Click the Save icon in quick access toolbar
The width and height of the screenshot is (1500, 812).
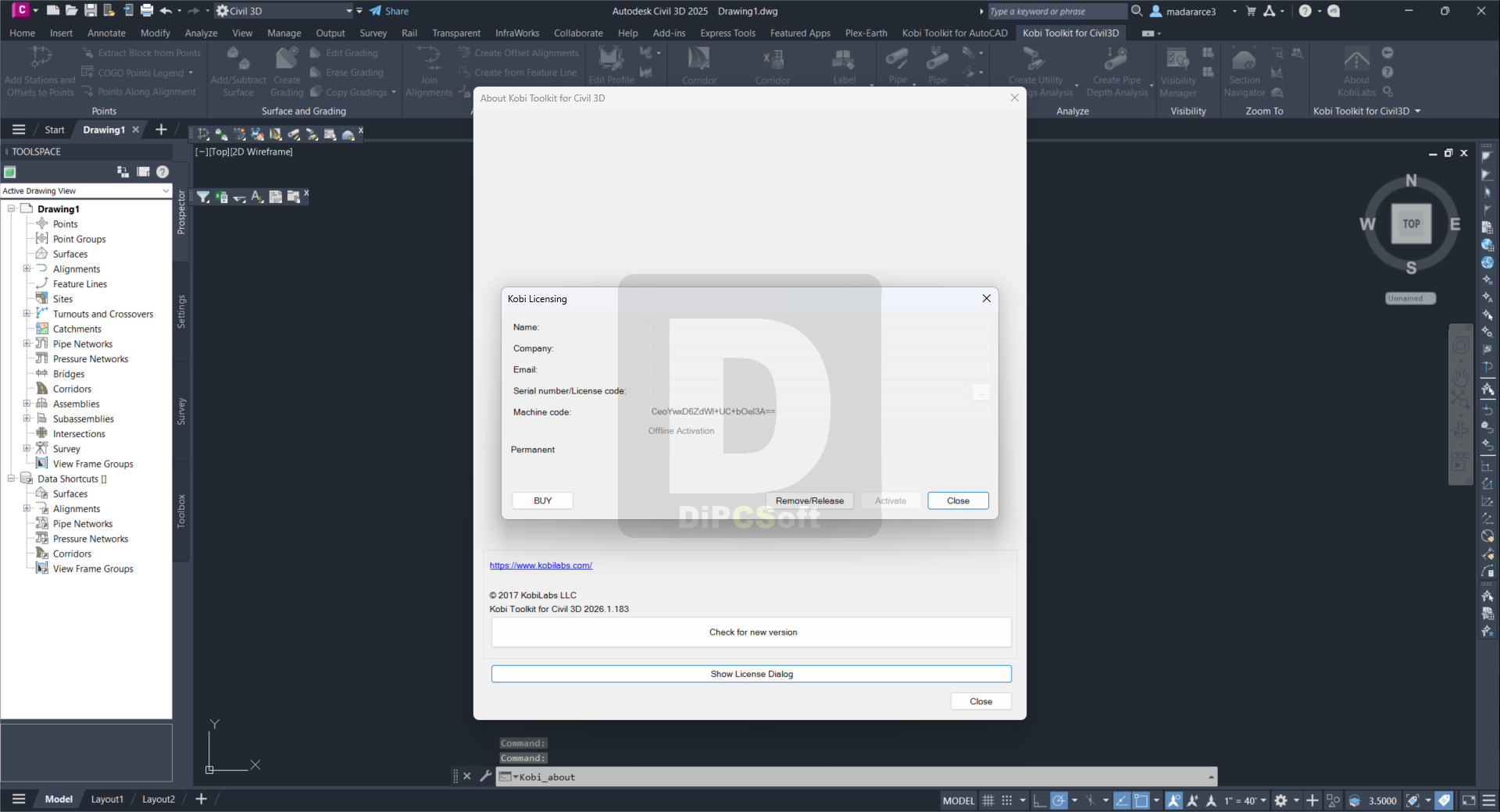click(x=91, y=11)
